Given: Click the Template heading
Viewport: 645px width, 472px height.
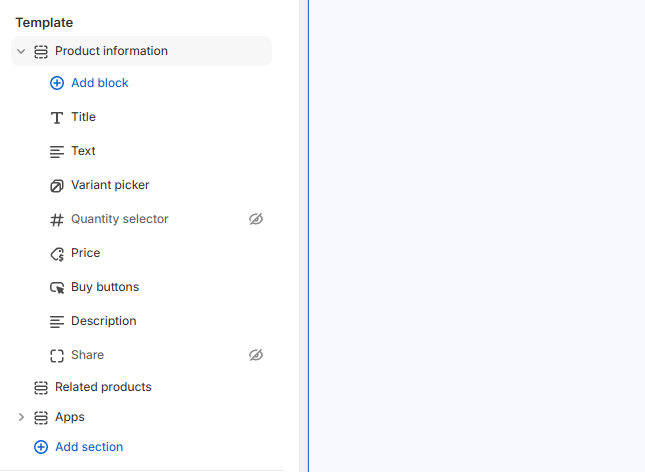Looking at the screenshot, I should point(44,22).
